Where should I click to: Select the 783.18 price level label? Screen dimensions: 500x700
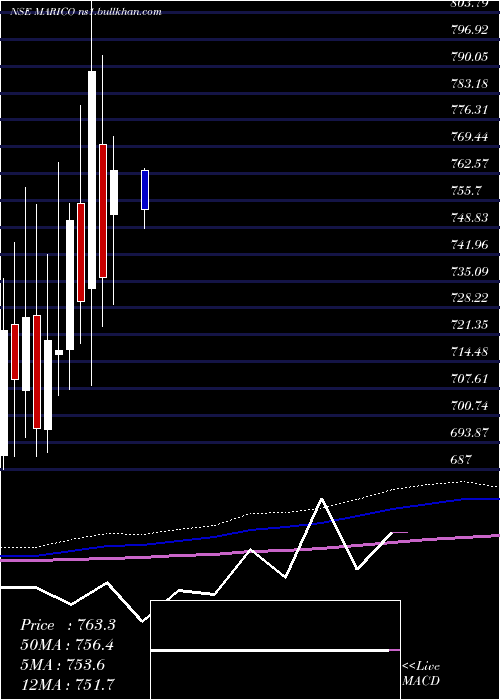coord(469,83)
